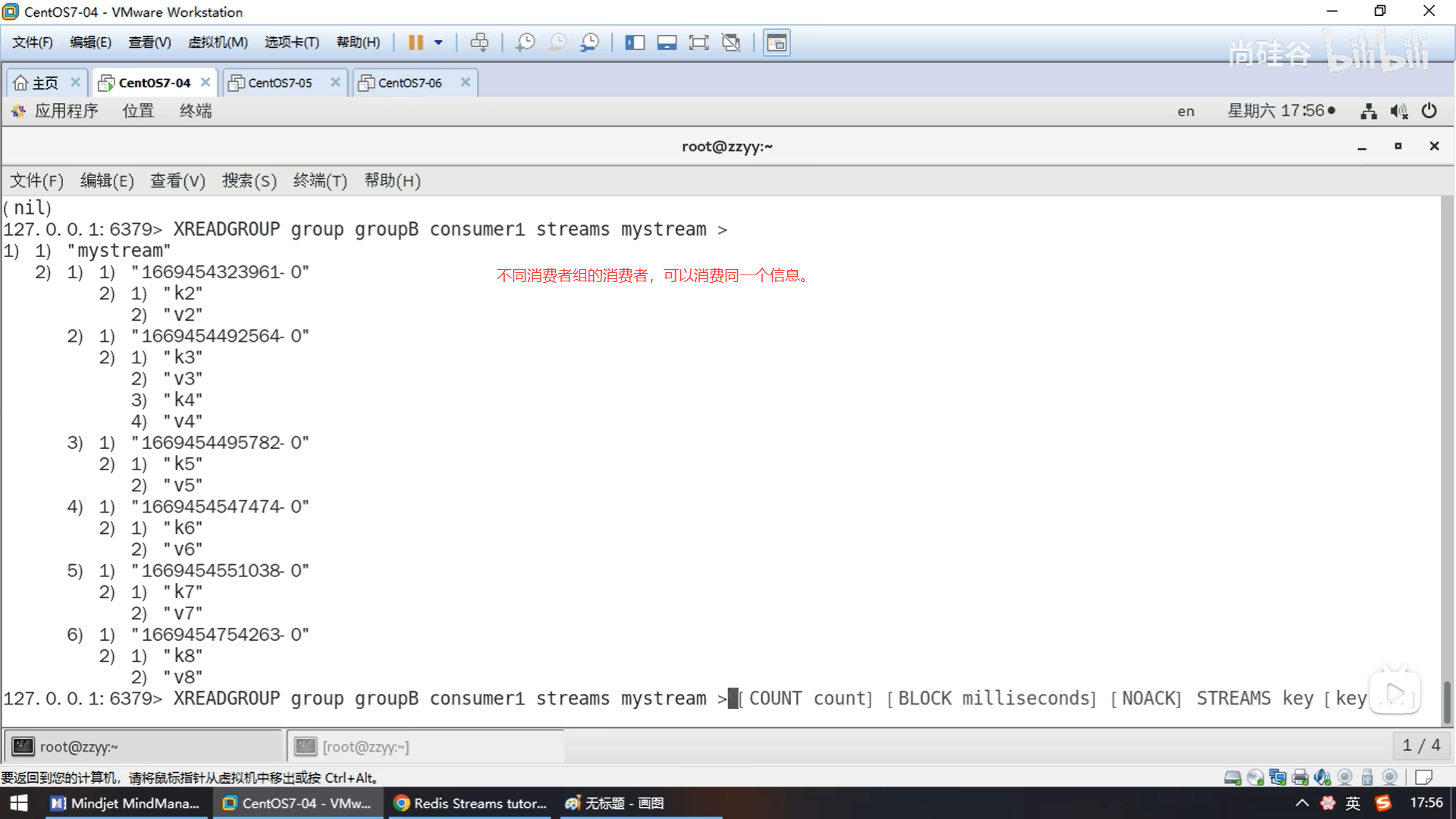Pause the virtual machine

[415, 42]
